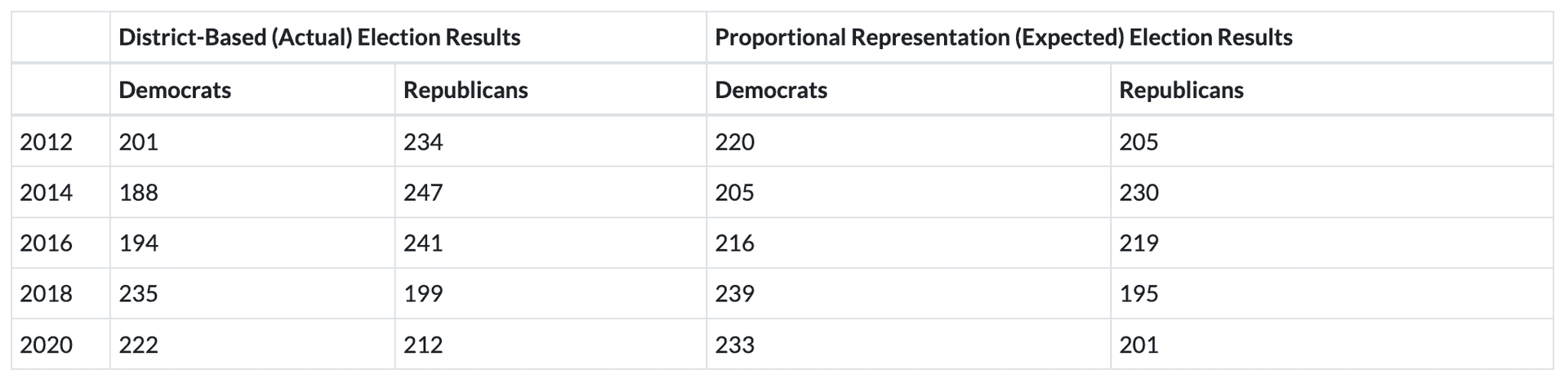1568x383 pixels.
Task: Click the 247 Republicans cell for 2014
Action: tap(423, 193)
